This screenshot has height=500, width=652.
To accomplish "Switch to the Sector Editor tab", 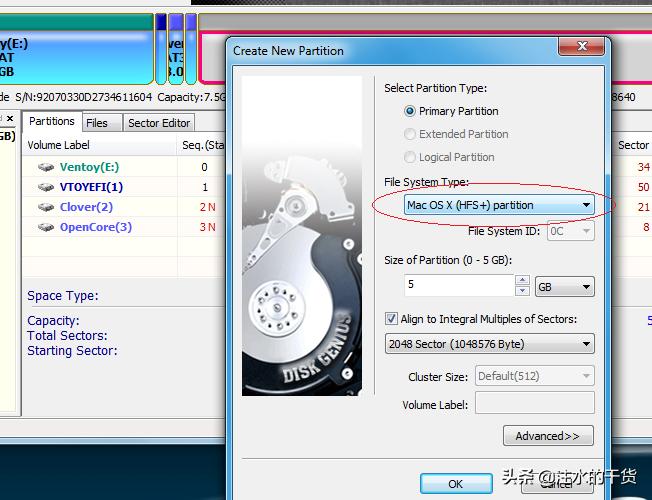I will point(159,123).
